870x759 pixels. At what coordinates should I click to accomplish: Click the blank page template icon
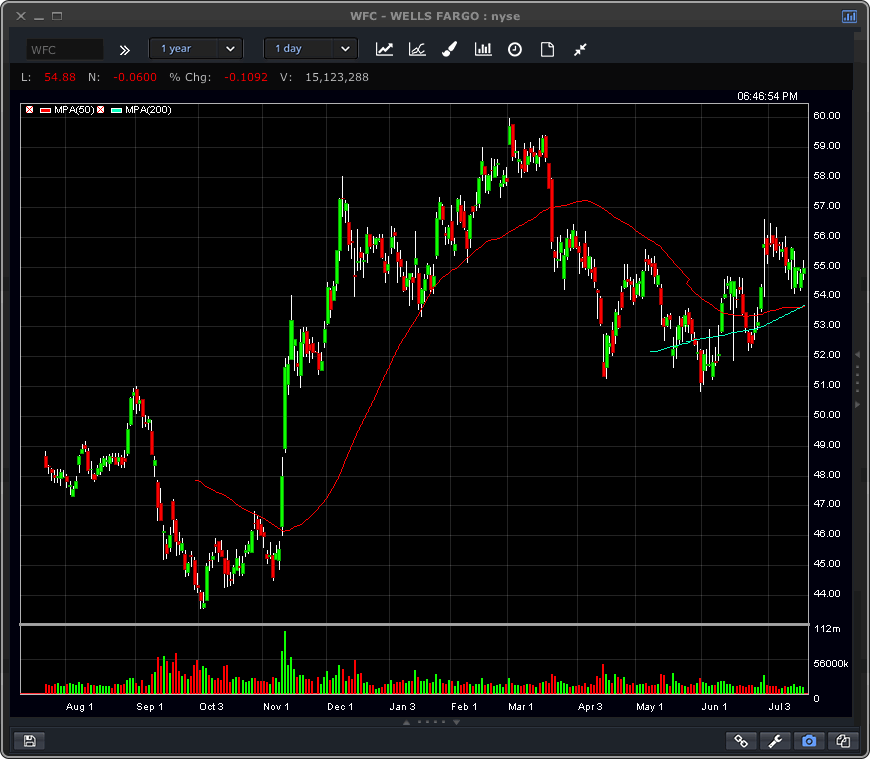tap(547, 49)
